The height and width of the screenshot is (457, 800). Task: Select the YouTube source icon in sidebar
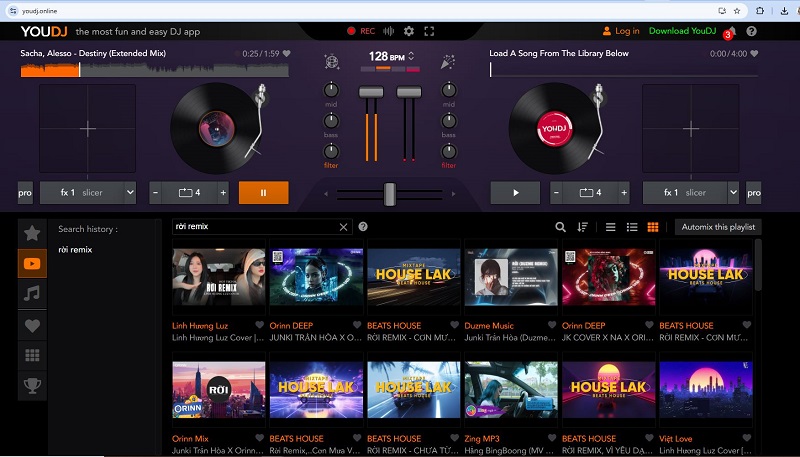pyautogui.click(x=32, y=263)
